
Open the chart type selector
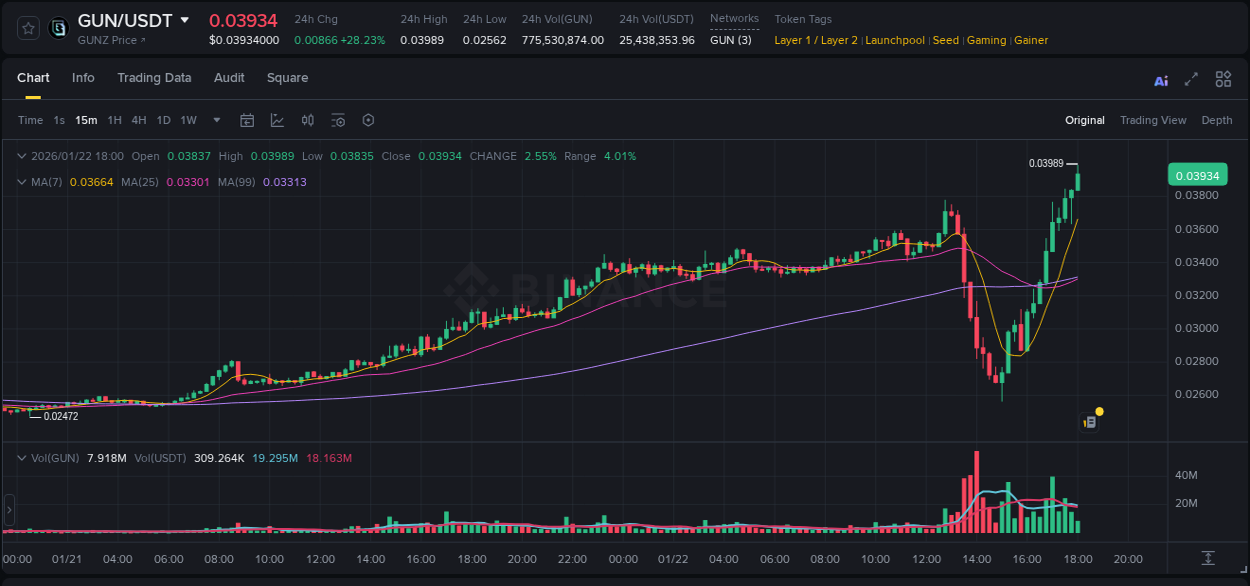(275, 120)
